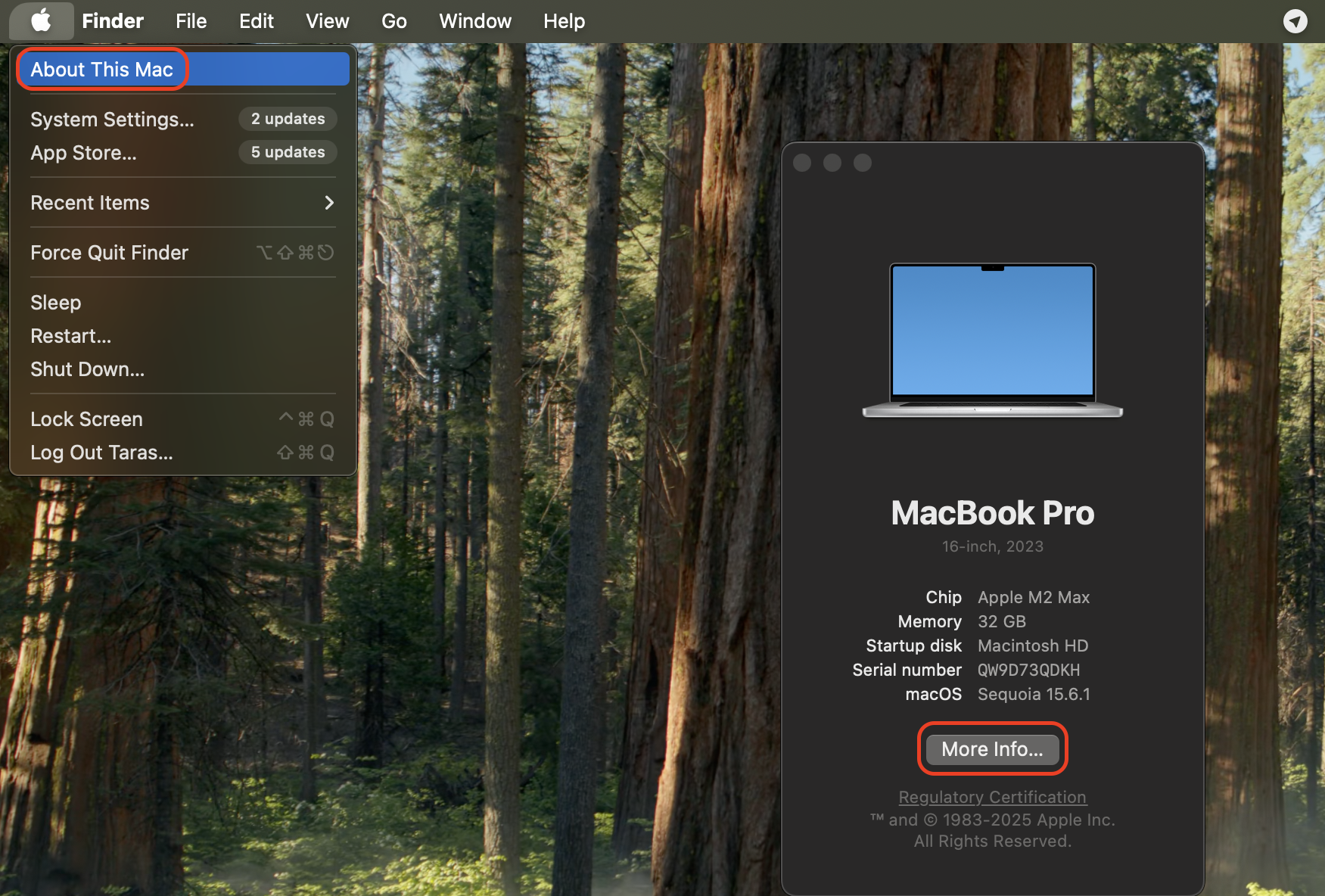The height and width of the screenshot is (896, 1325).
Task: Open App Store... from the menu
Action: coord(83,152)
